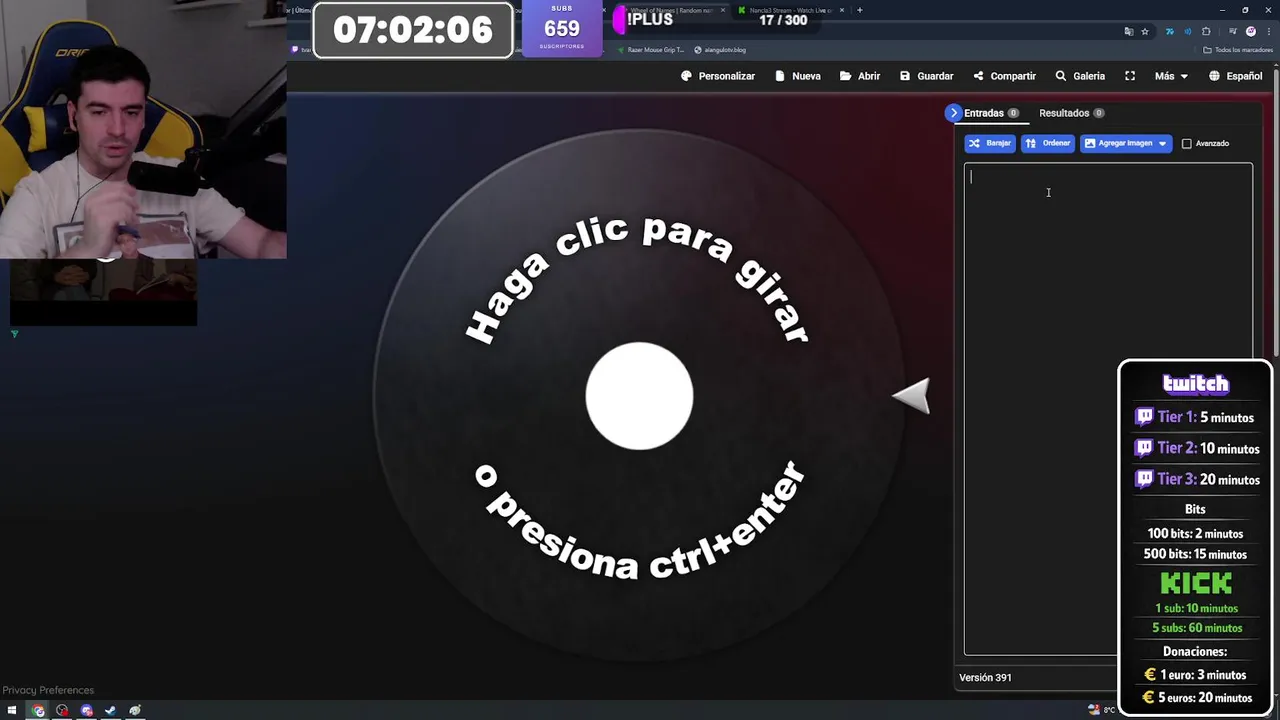1280x720 pixels.
Task: Open a new browser tab with plus
Action: pyautogui.click(x=859, y=10)
